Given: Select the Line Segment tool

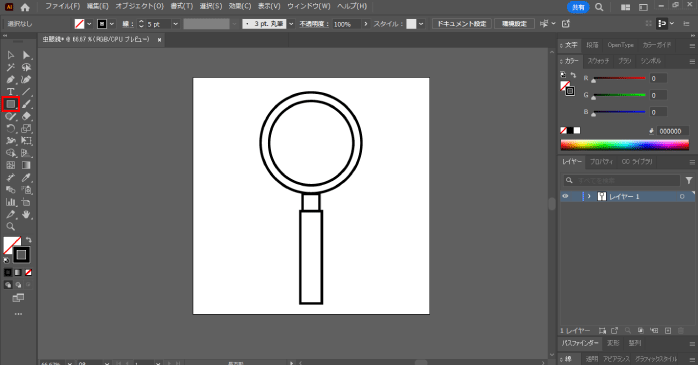Looking at the screenshot, I should [26, 92].
